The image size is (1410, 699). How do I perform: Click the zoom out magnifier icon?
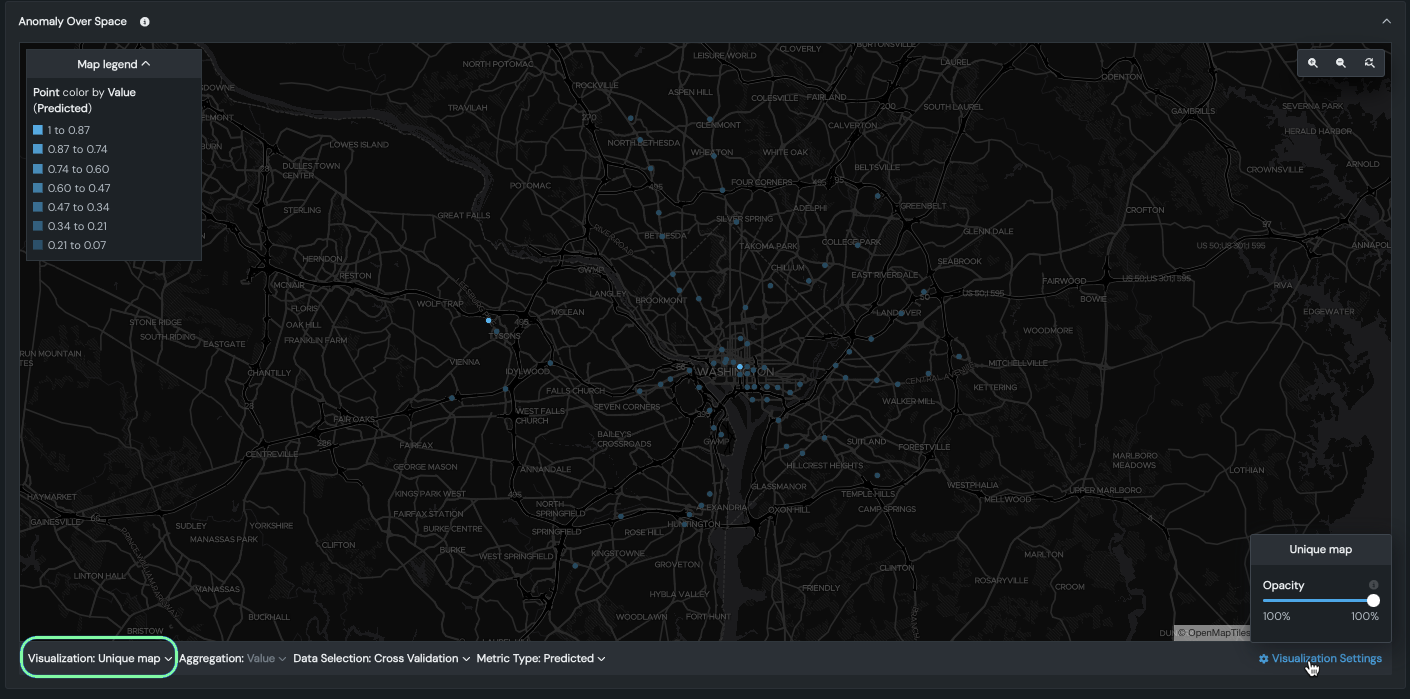pos(1341,63)
